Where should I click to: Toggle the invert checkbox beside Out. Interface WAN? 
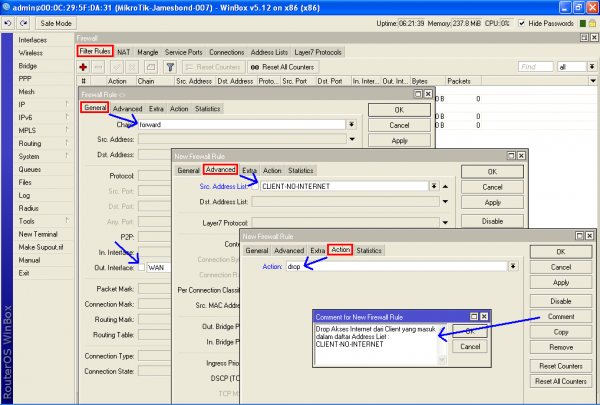coord(141,268)
